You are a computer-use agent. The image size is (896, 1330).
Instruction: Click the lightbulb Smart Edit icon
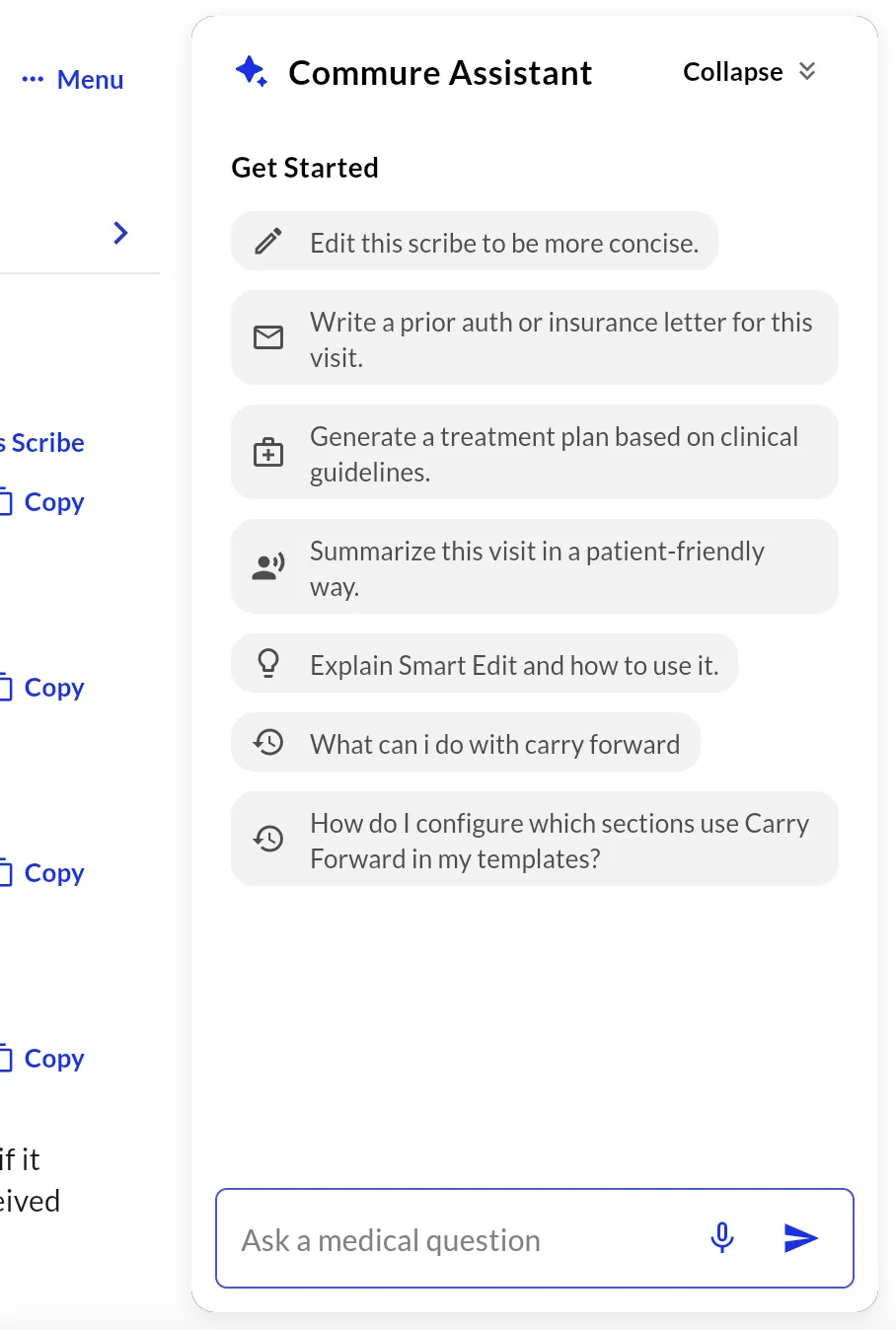point(268,664)
